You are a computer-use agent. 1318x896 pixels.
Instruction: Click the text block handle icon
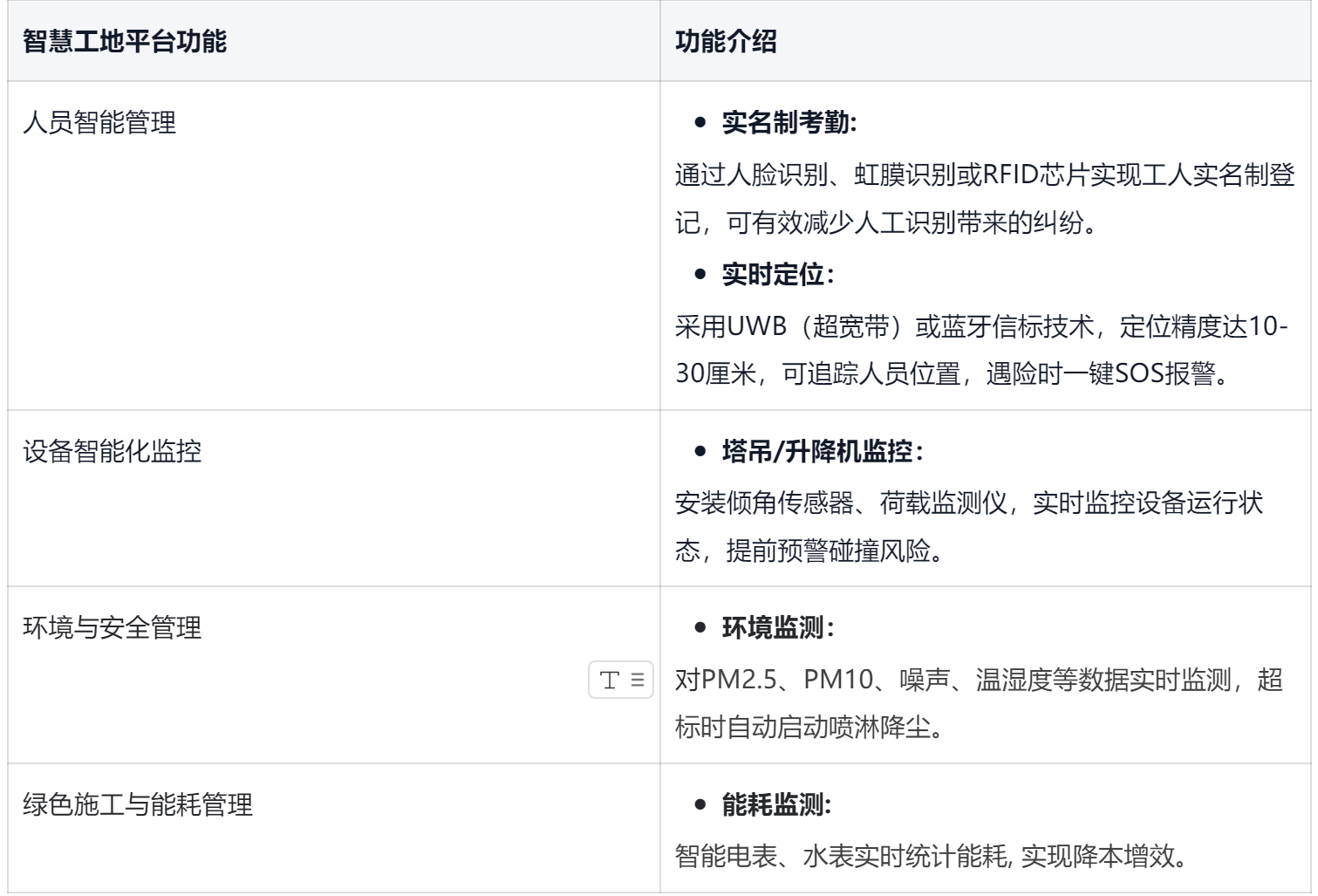tap(620, 681)
